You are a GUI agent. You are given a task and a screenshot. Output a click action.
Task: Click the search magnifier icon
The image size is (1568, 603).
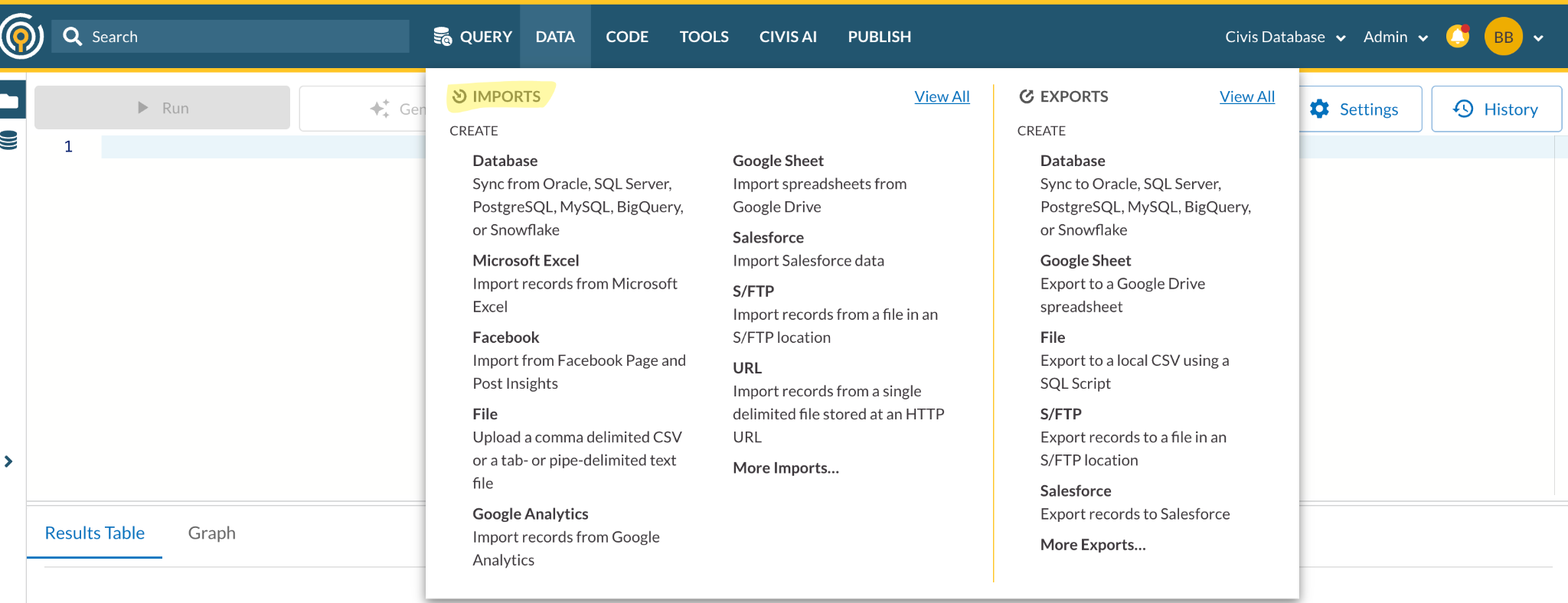point(73,36)
